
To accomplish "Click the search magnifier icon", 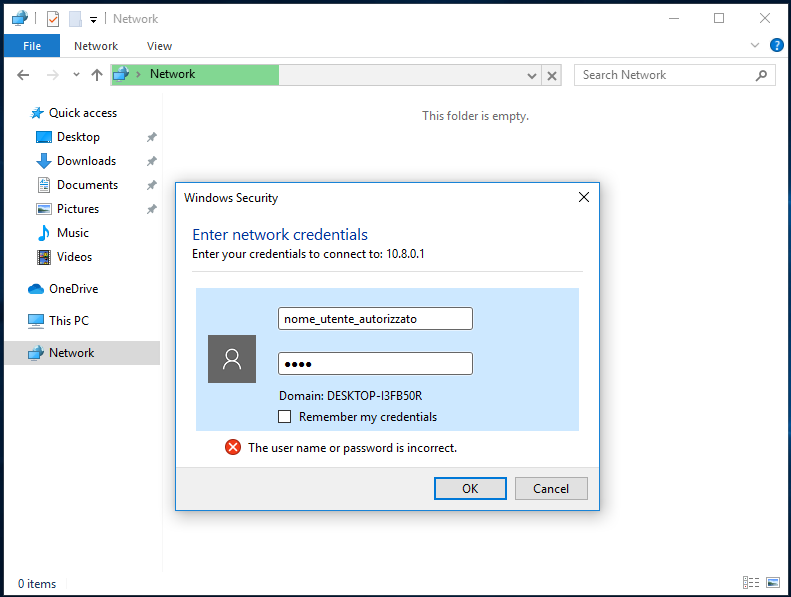I will [x=761, y=75].
